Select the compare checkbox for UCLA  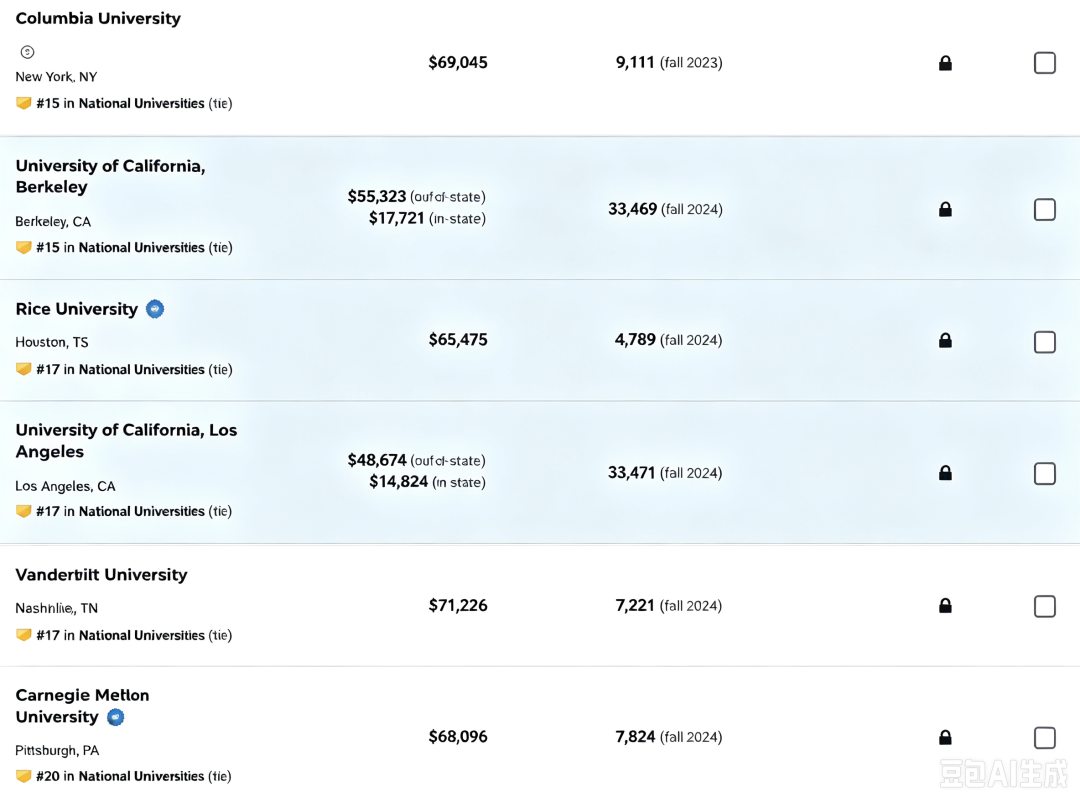tap(1044, 474)
